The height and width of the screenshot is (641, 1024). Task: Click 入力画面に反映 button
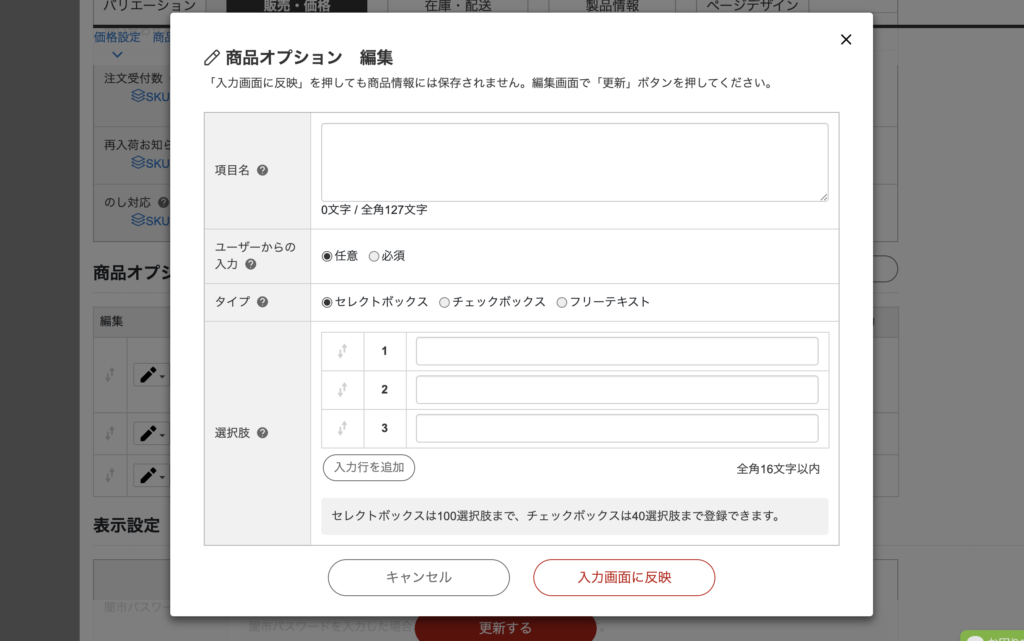click(624, 578)
